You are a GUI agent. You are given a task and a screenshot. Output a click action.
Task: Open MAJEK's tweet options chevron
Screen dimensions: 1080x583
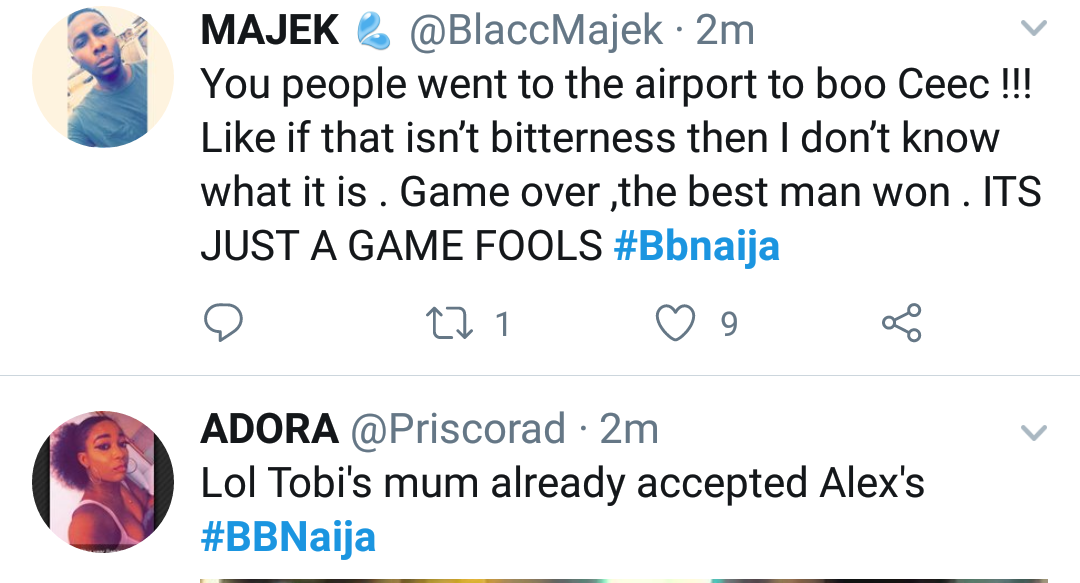[1032, 31]
